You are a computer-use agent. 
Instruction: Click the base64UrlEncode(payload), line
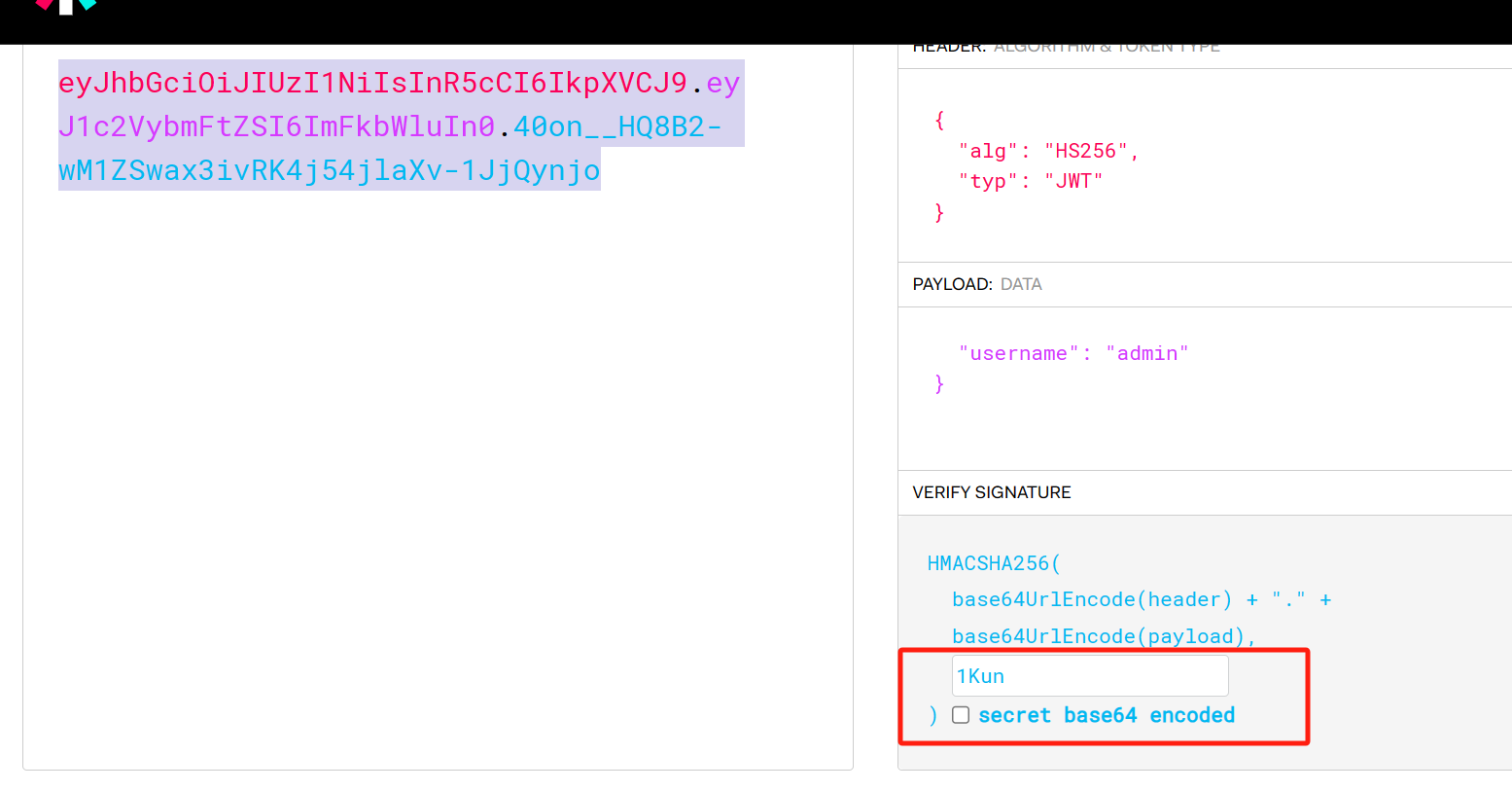1104,636
